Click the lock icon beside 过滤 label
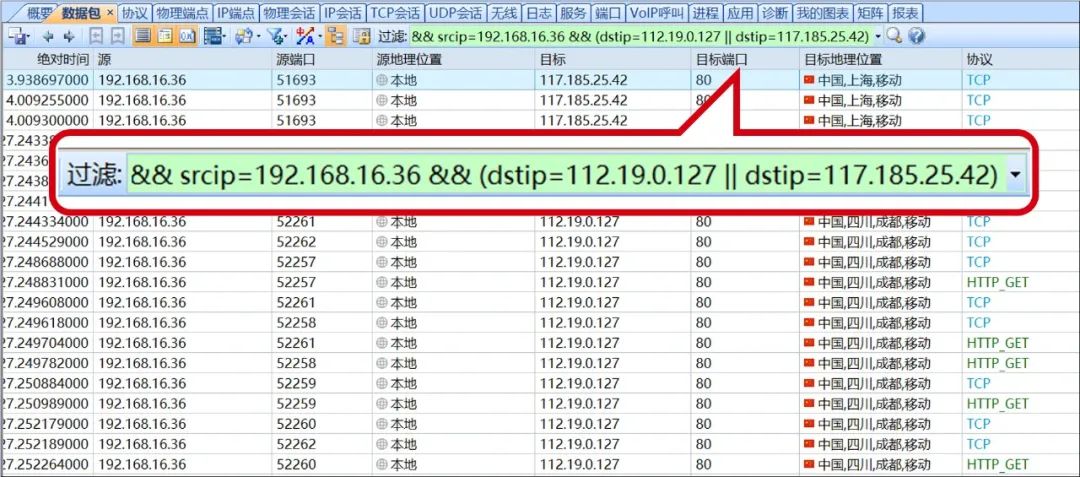This screenshot has width=1080, height=477. 361,36
